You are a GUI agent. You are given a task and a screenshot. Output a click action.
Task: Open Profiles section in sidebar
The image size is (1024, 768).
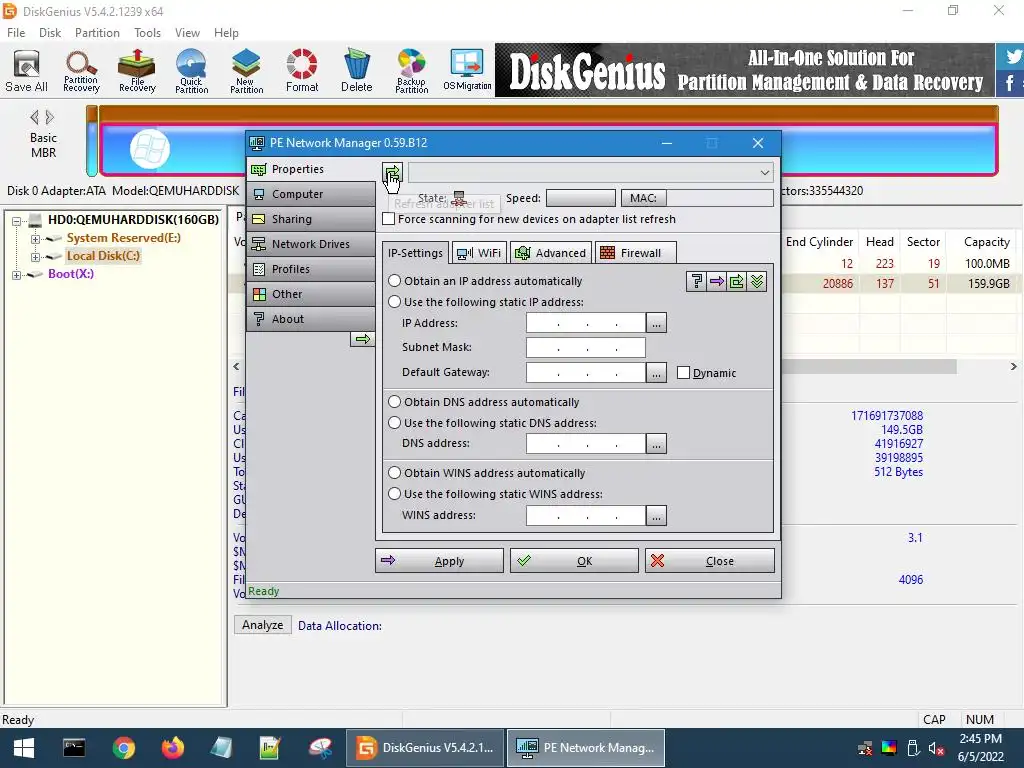click(311, 269)
